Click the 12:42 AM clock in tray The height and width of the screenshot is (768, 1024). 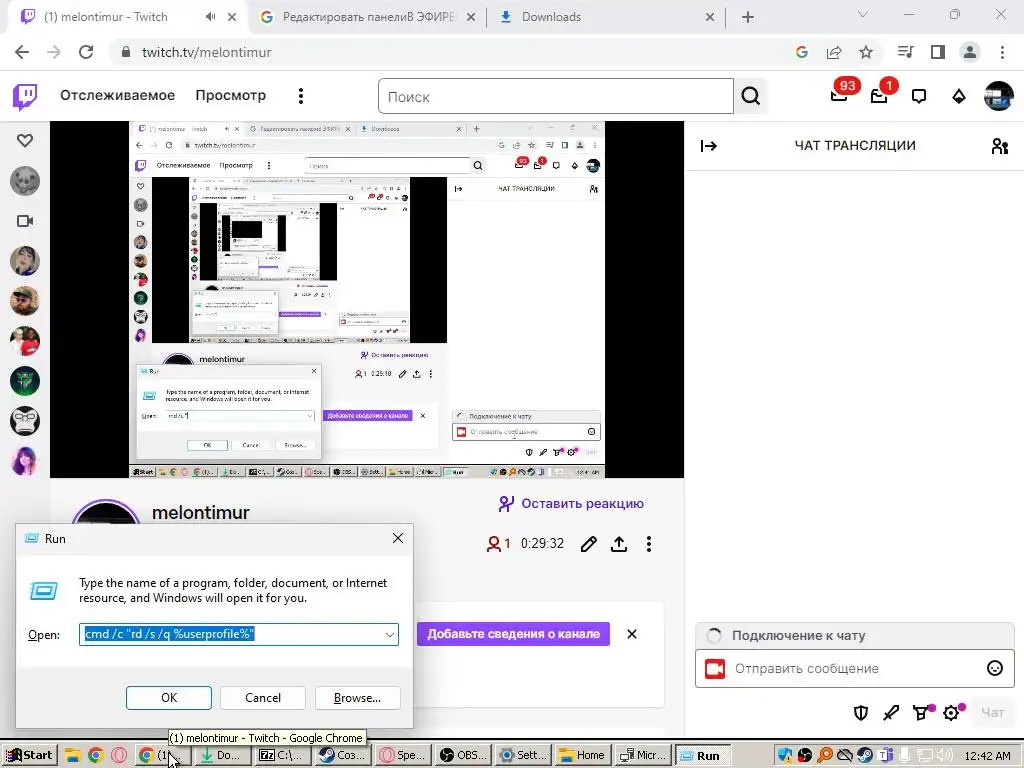[x=987, y=756]
